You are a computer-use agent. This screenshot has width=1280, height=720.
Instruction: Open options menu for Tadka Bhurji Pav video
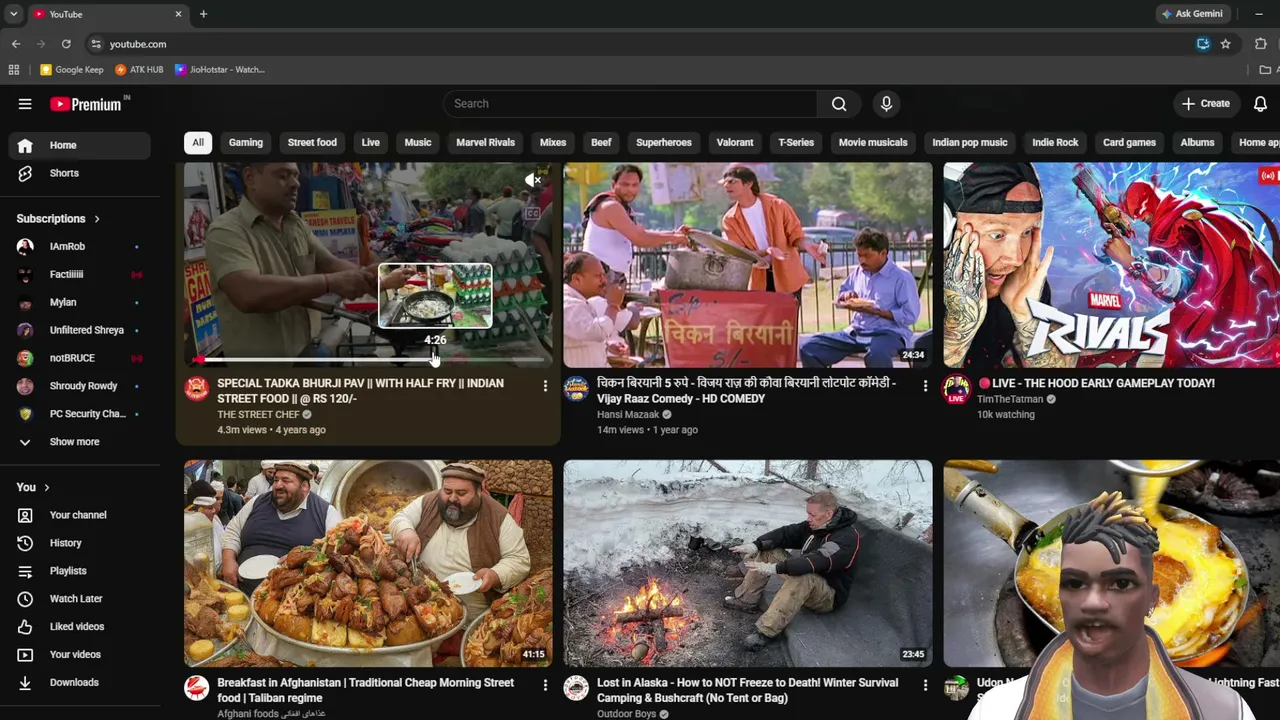545,385
